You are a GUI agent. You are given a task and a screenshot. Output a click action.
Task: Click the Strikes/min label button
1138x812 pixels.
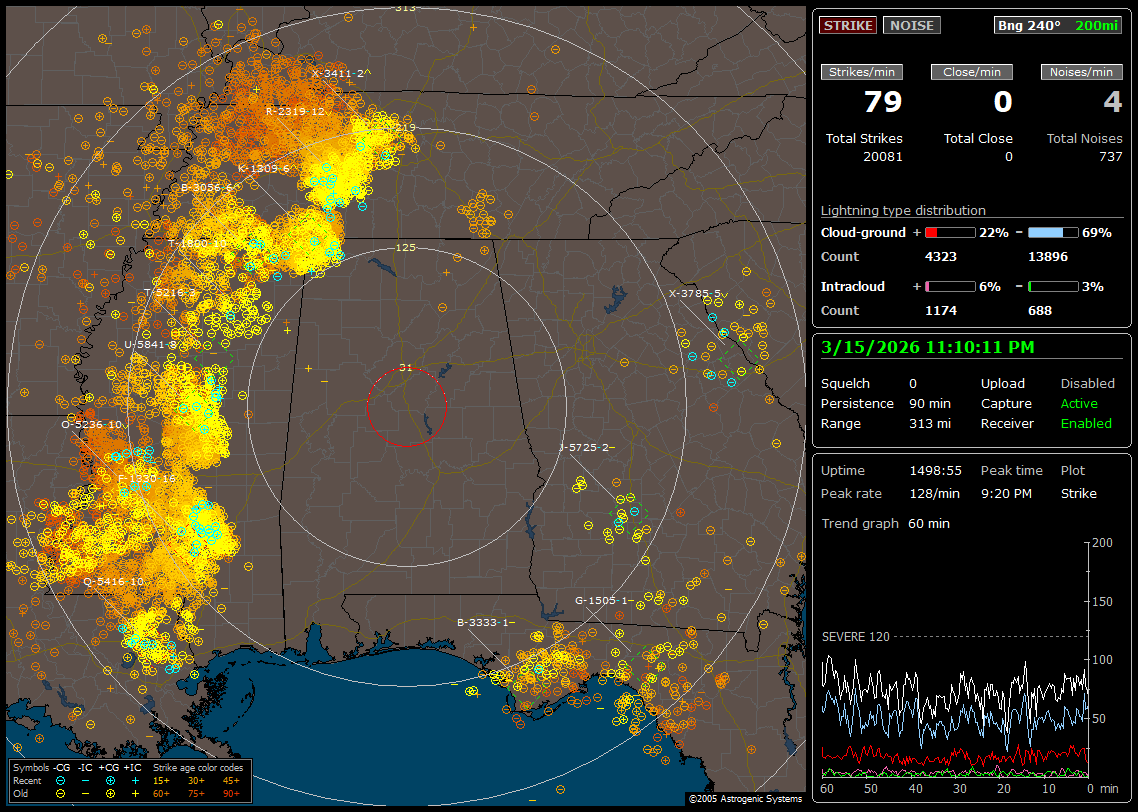(862, 72)
